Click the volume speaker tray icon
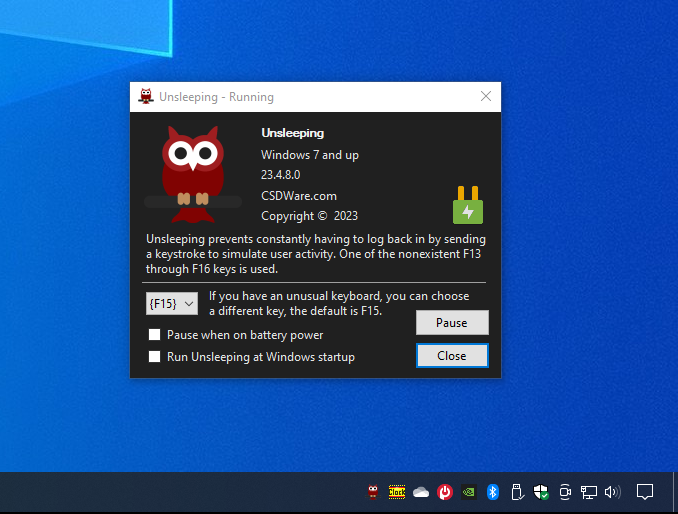The image size is (678, 514). [613, 492]
